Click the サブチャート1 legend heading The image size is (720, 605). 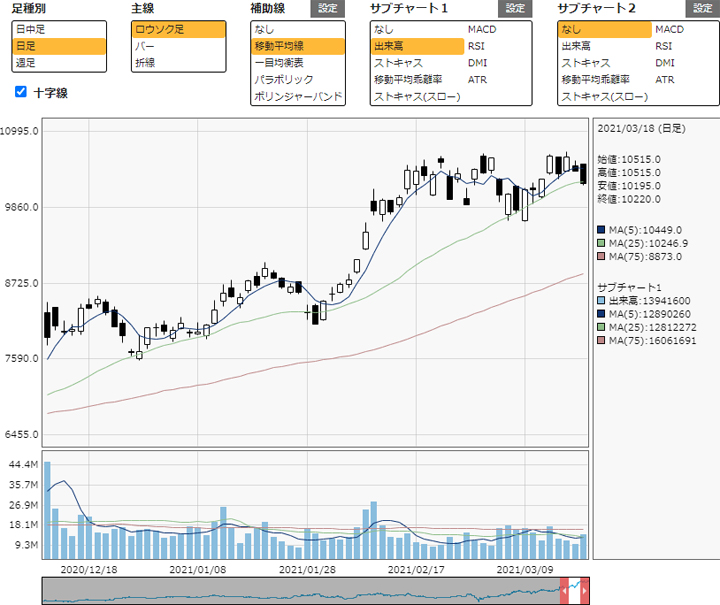(629, 287)
